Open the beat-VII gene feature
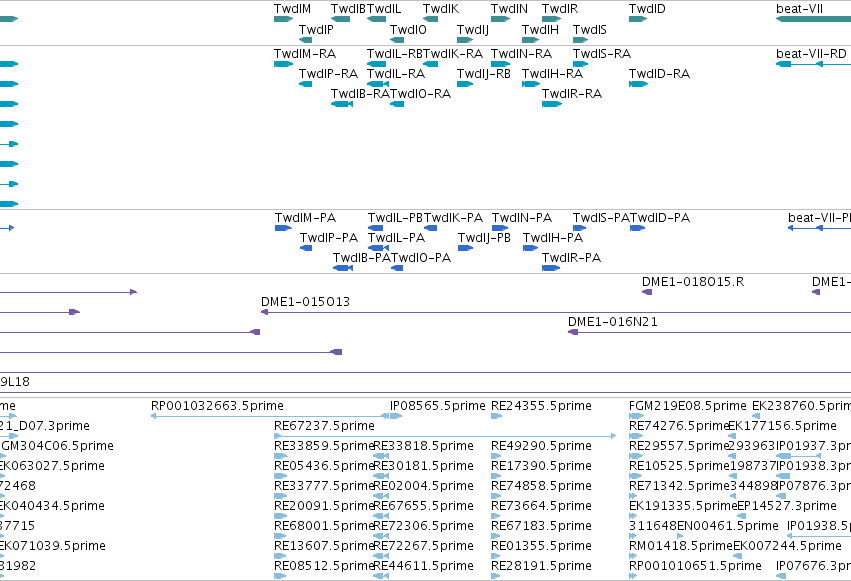 (814, 19)
